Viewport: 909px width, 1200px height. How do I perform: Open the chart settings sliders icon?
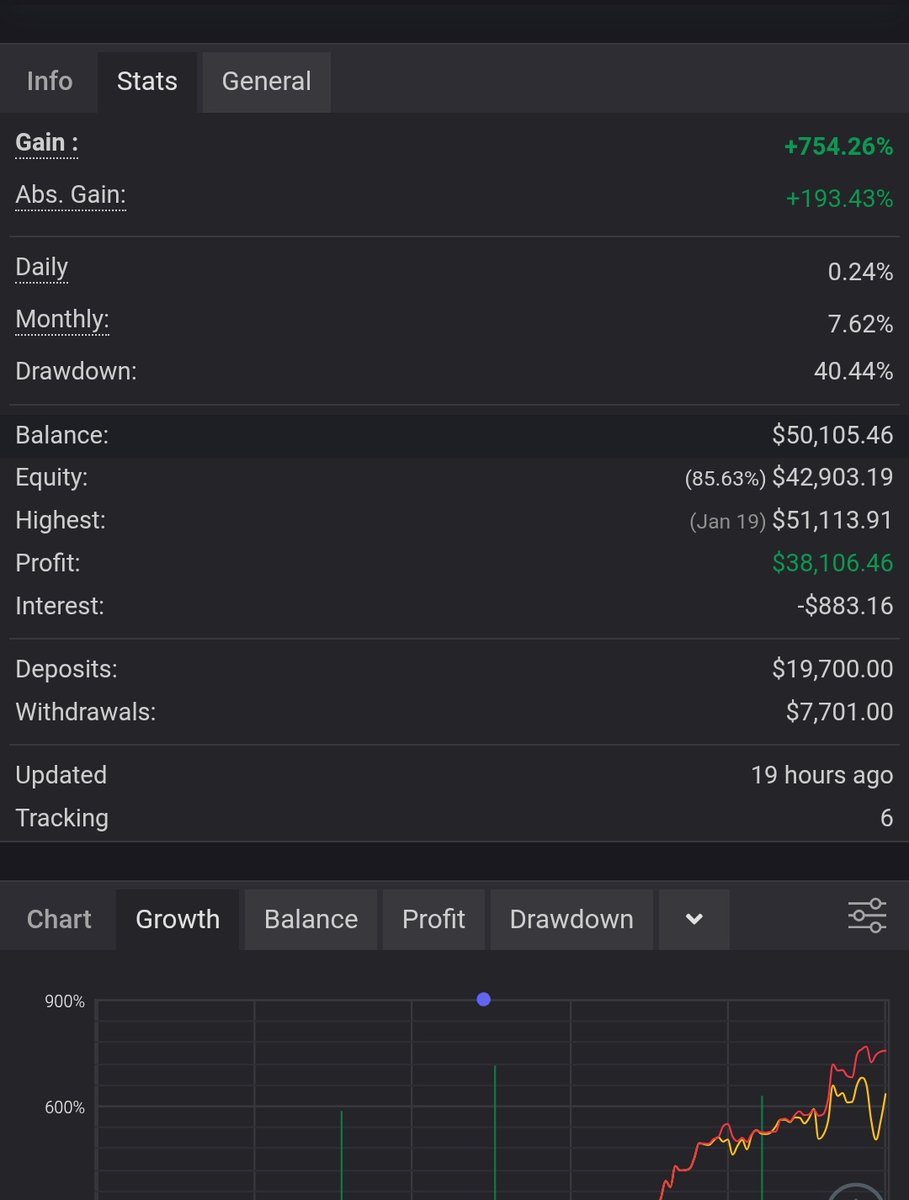point(866,917)
